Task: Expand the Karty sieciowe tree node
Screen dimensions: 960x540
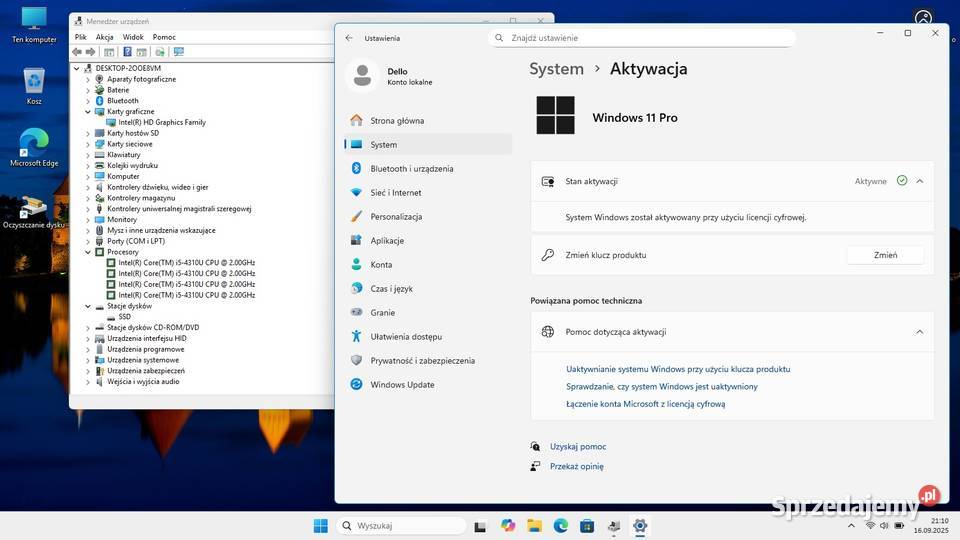Action: tap(88, 144)
